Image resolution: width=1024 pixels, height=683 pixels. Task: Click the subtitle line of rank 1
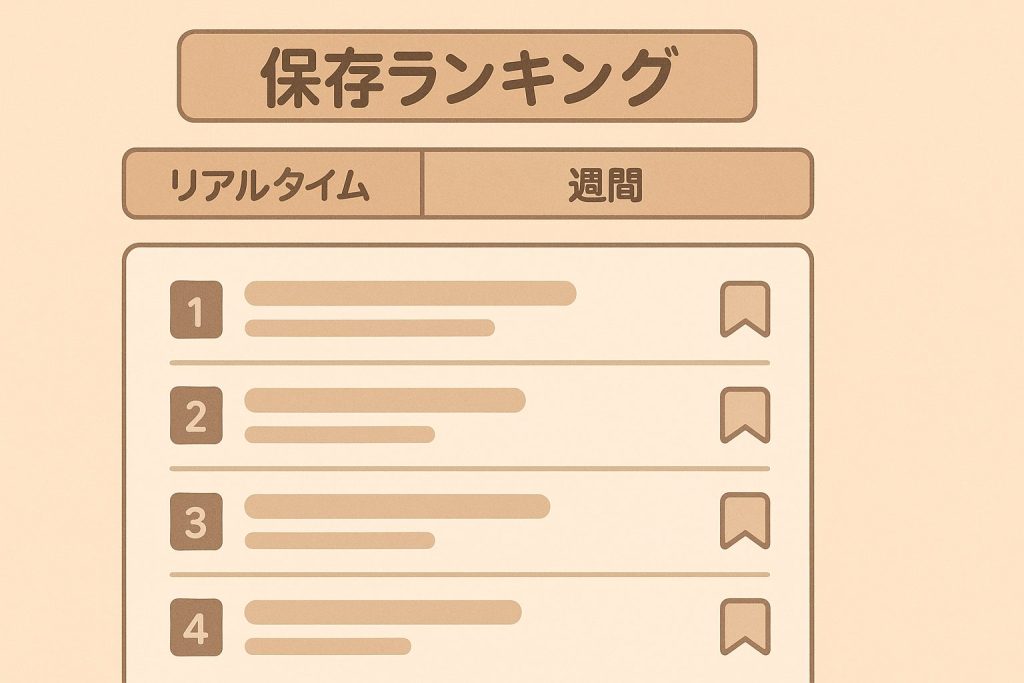(370, 328)
